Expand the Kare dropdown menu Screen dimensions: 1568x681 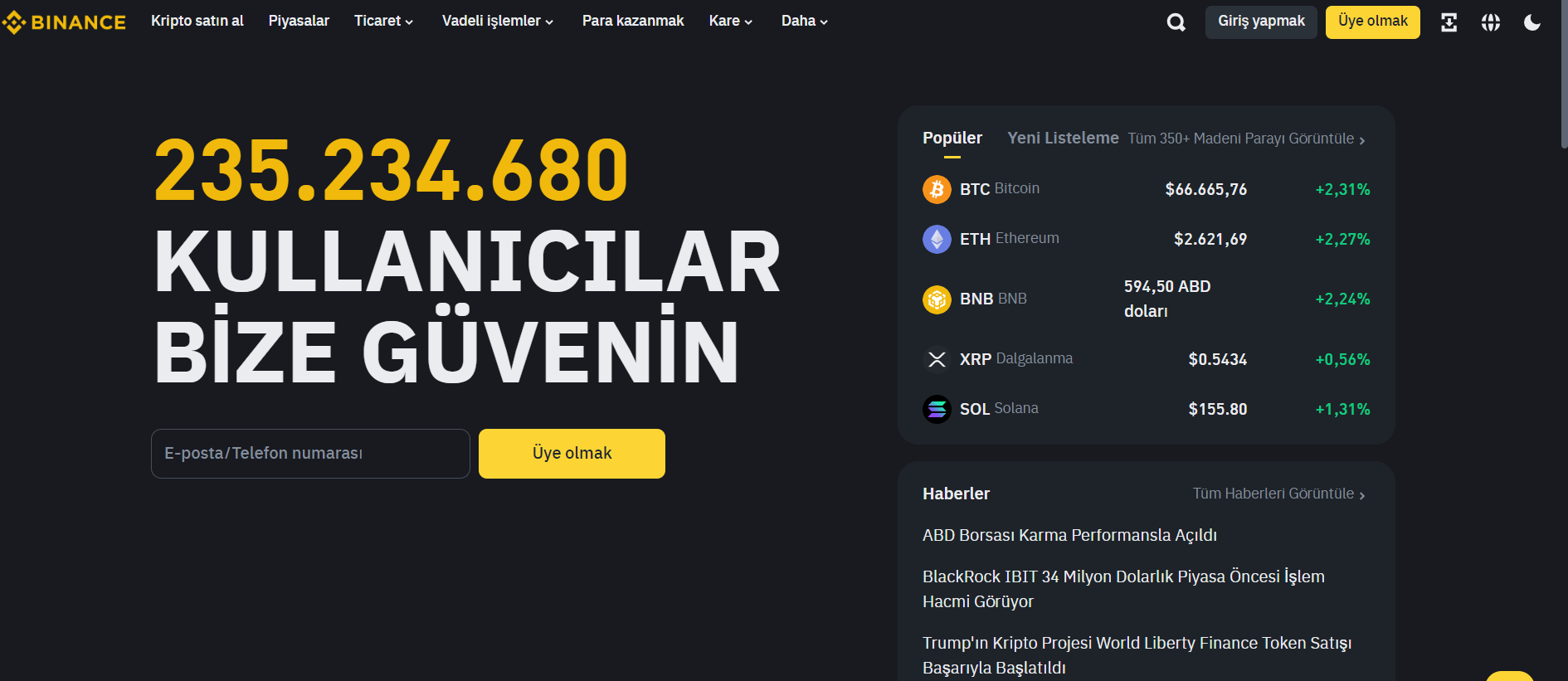[x=731, y=21]
